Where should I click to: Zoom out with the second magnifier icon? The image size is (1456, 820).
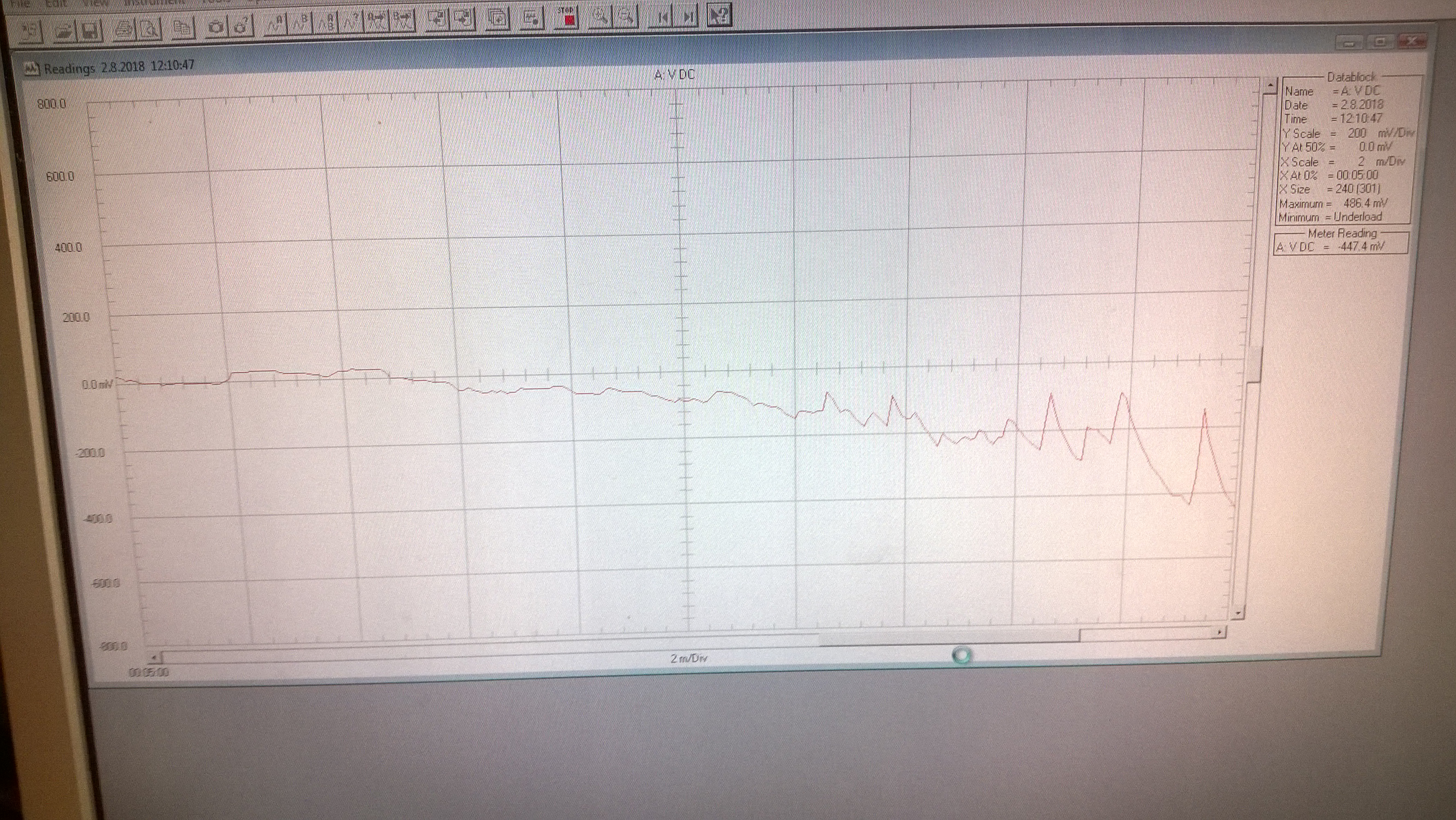click(626, 16)
